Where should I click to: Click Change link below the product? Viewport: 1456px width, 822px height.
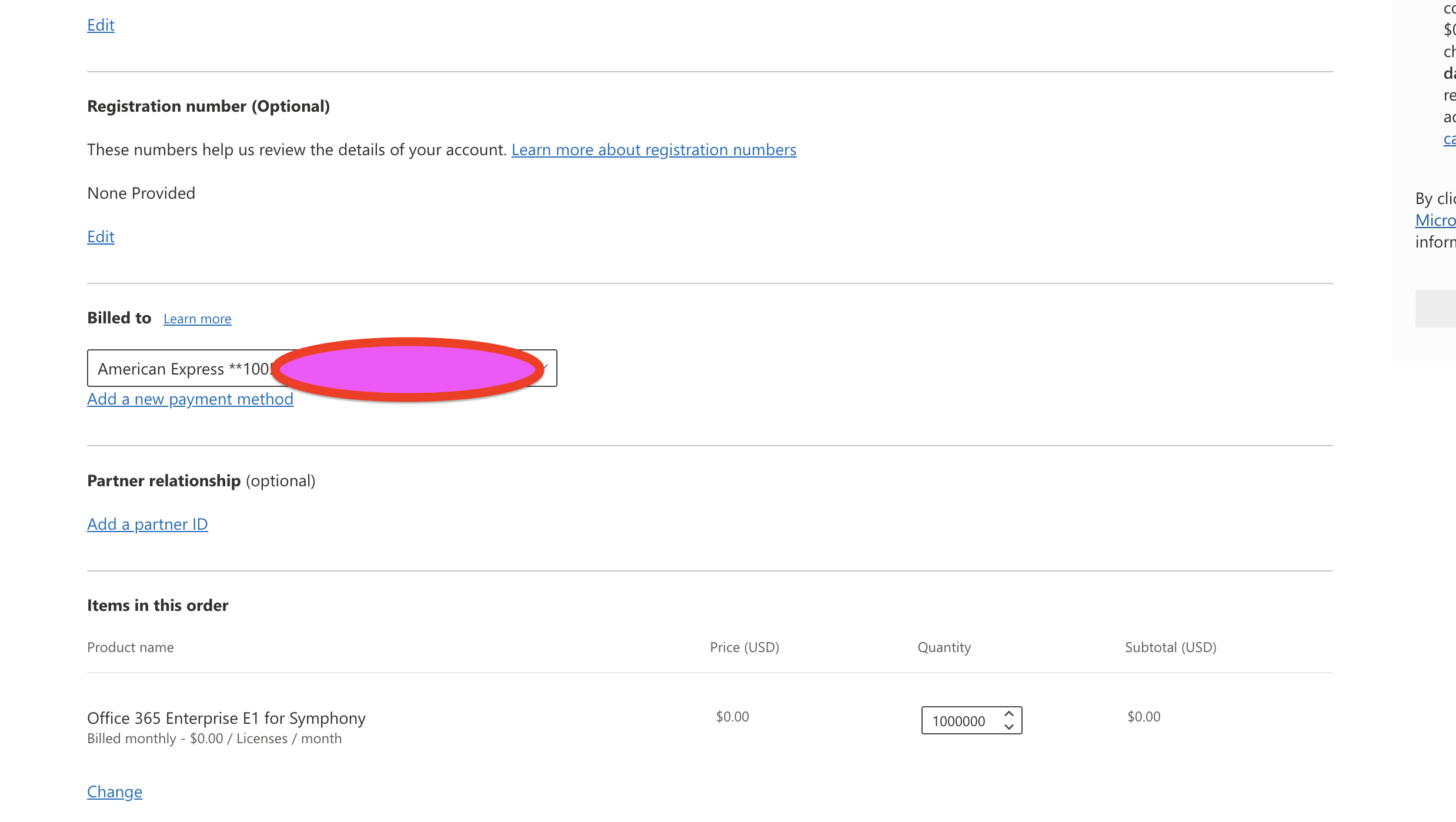coord(115,791)
